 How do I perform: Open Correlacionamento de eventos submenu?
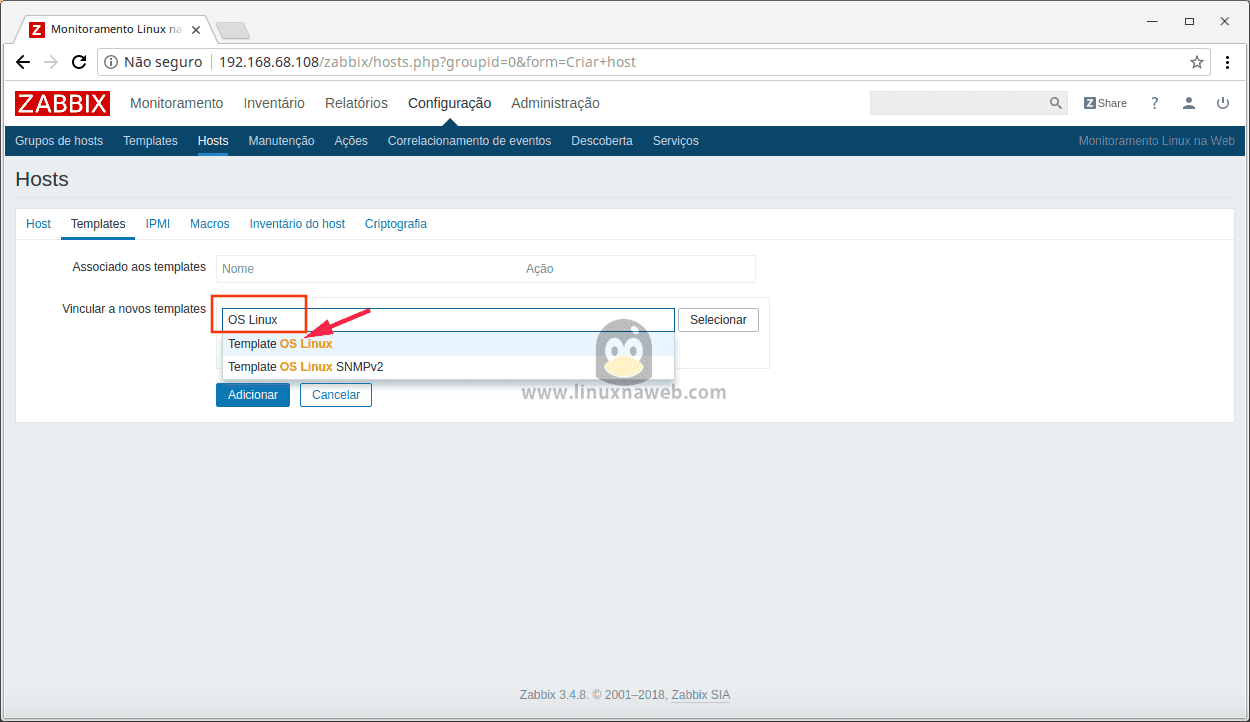(x=469, y=141)
